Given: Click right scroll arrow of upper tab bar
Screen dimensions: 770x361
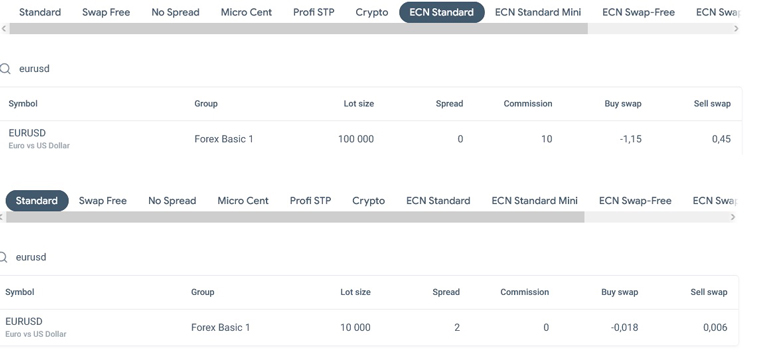Looking at the screenshot, I should [x=736, y=28].
